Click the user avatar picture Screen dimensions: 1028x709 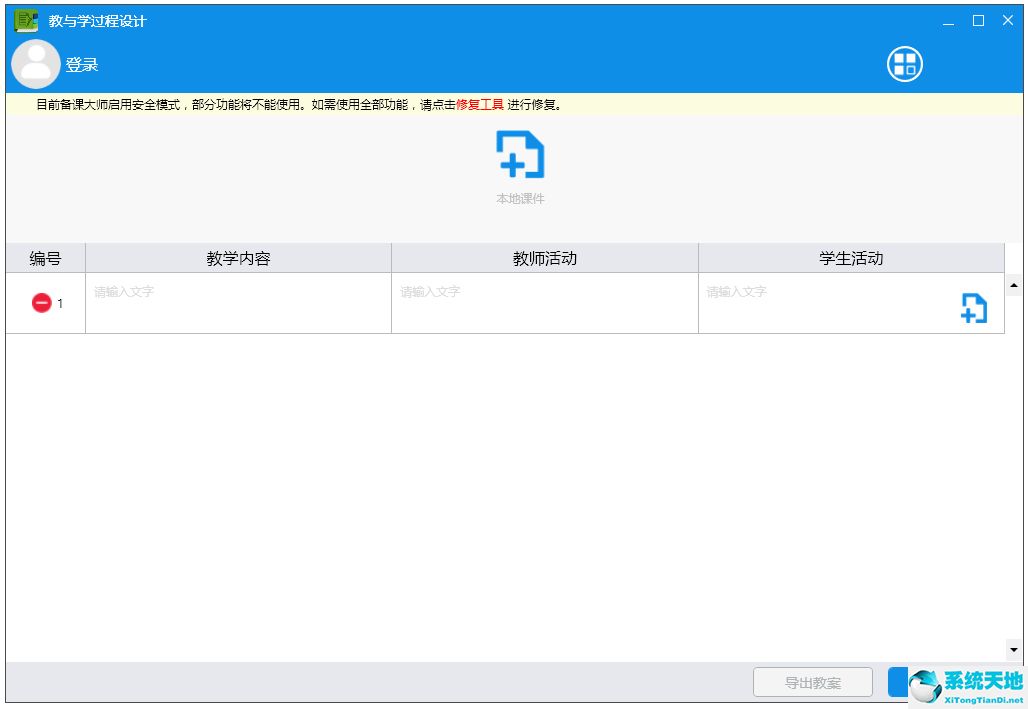pos(36,65)
